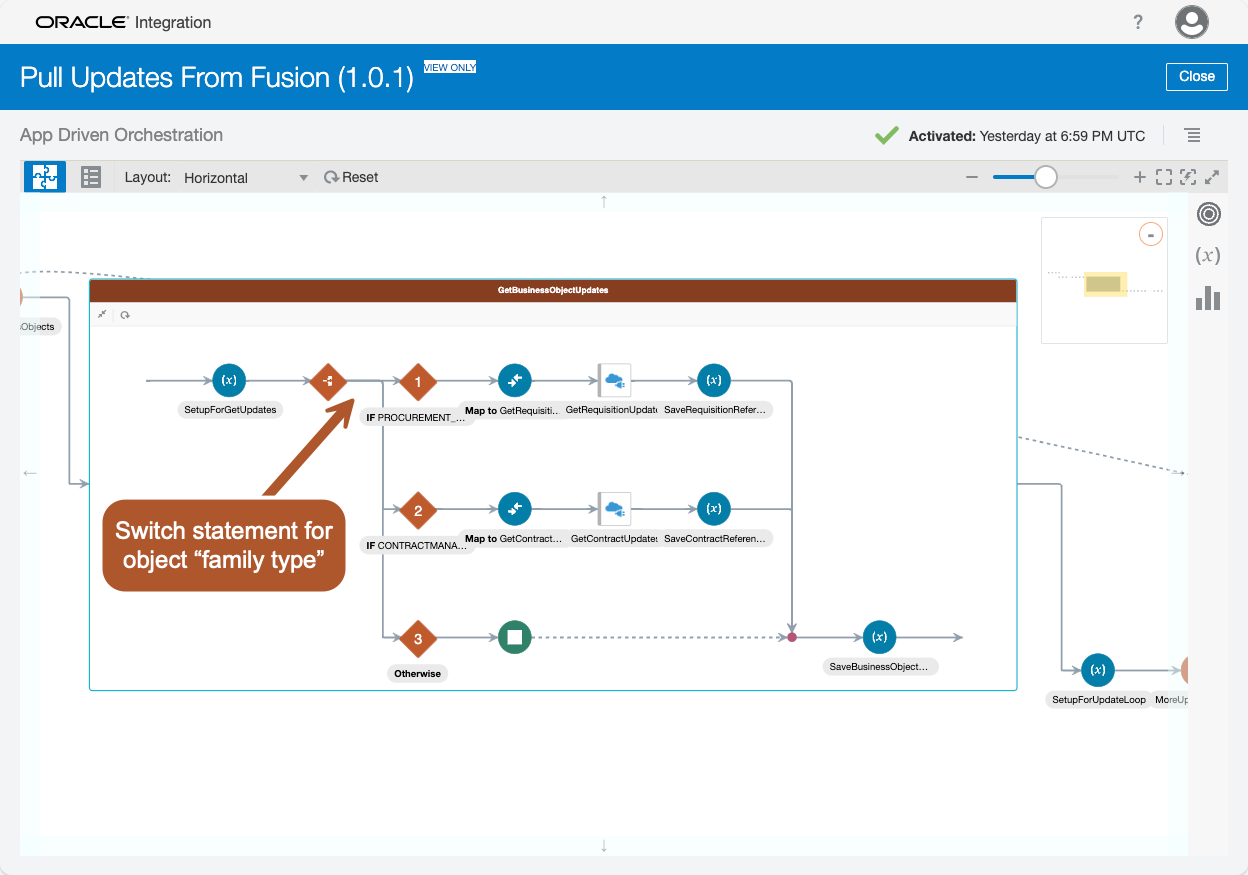Open global variables (x) side panel

1208,255
